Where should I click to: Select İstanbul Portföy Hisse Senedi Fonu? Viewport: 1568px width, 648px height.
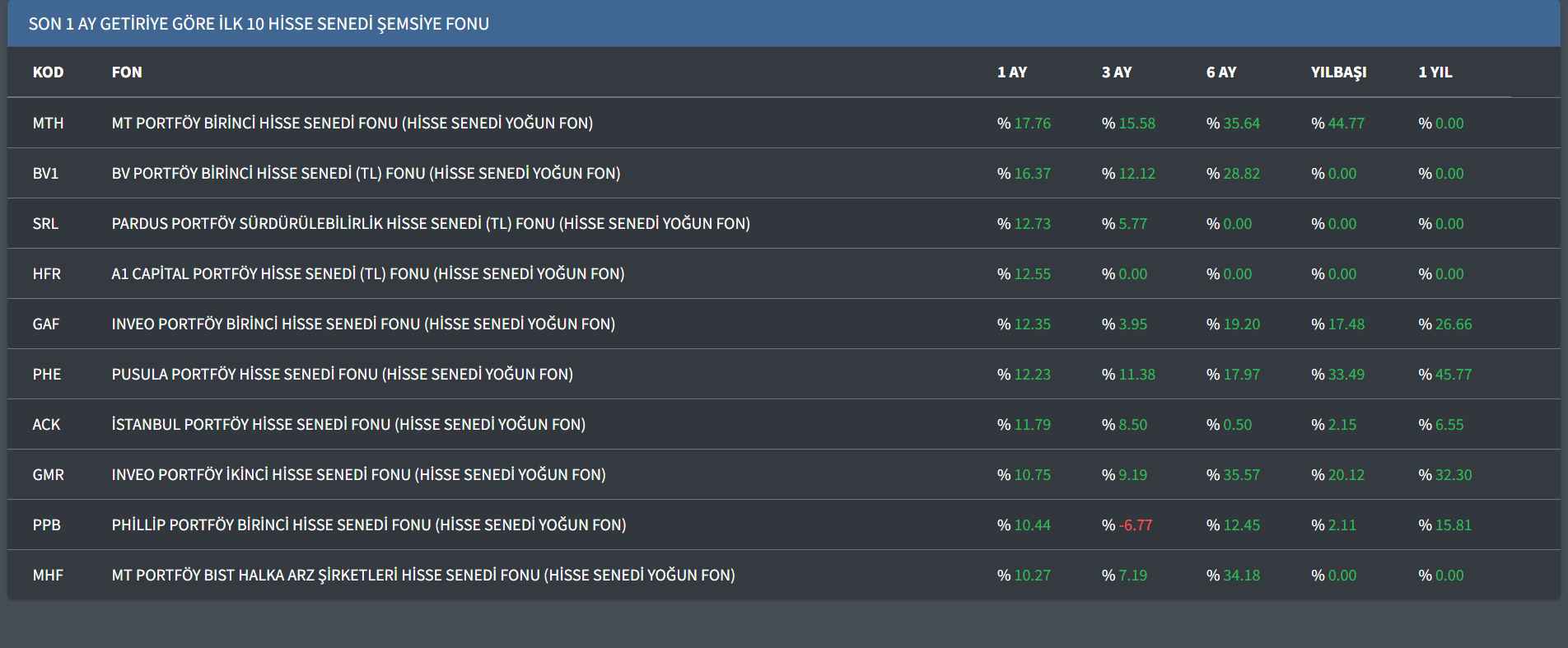pos(348,425)
